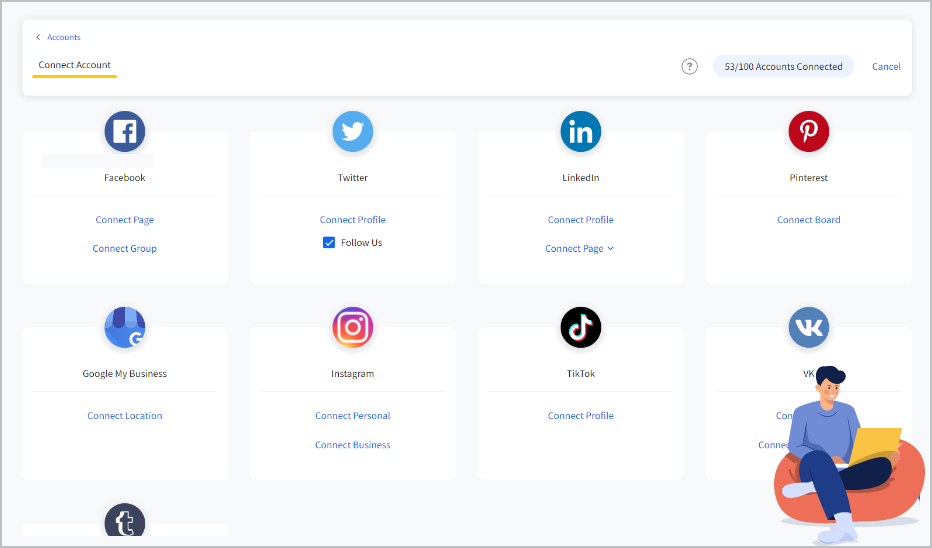Click the Facebook logo icon
Image resolution: width=932 pixels, height=548 pixels.
click(125, 131)
